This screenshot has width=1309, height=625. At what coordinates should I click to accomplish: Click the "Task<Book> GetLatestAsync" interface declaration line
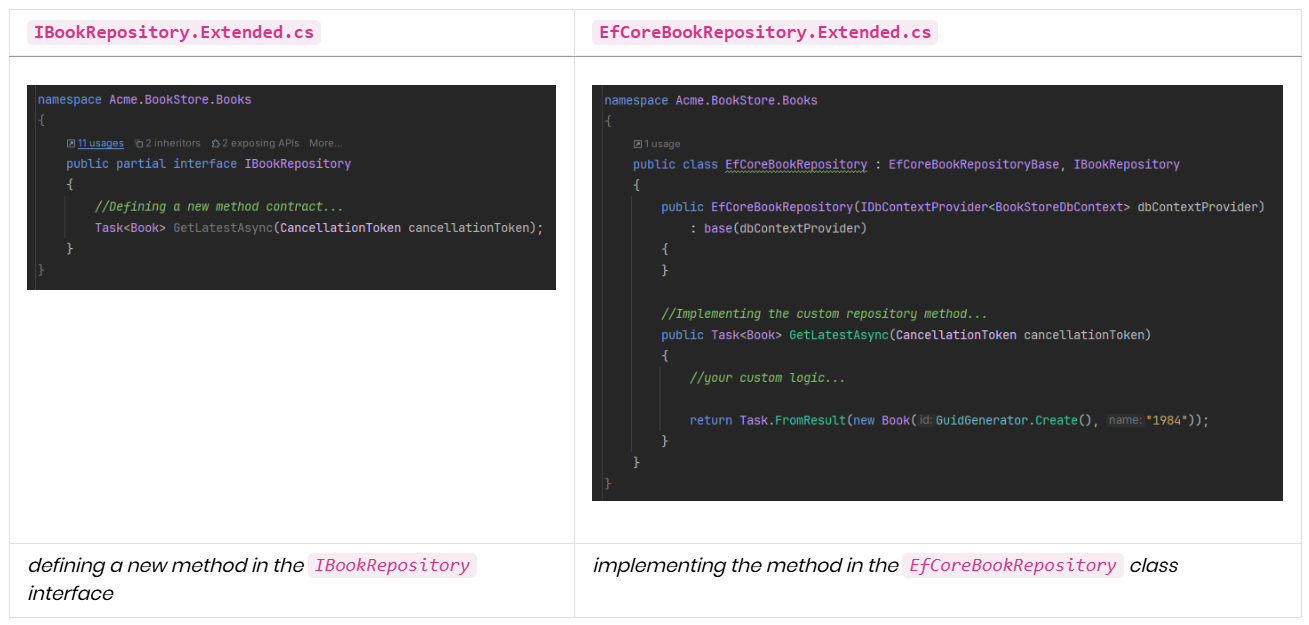click(x=319, y=227)
